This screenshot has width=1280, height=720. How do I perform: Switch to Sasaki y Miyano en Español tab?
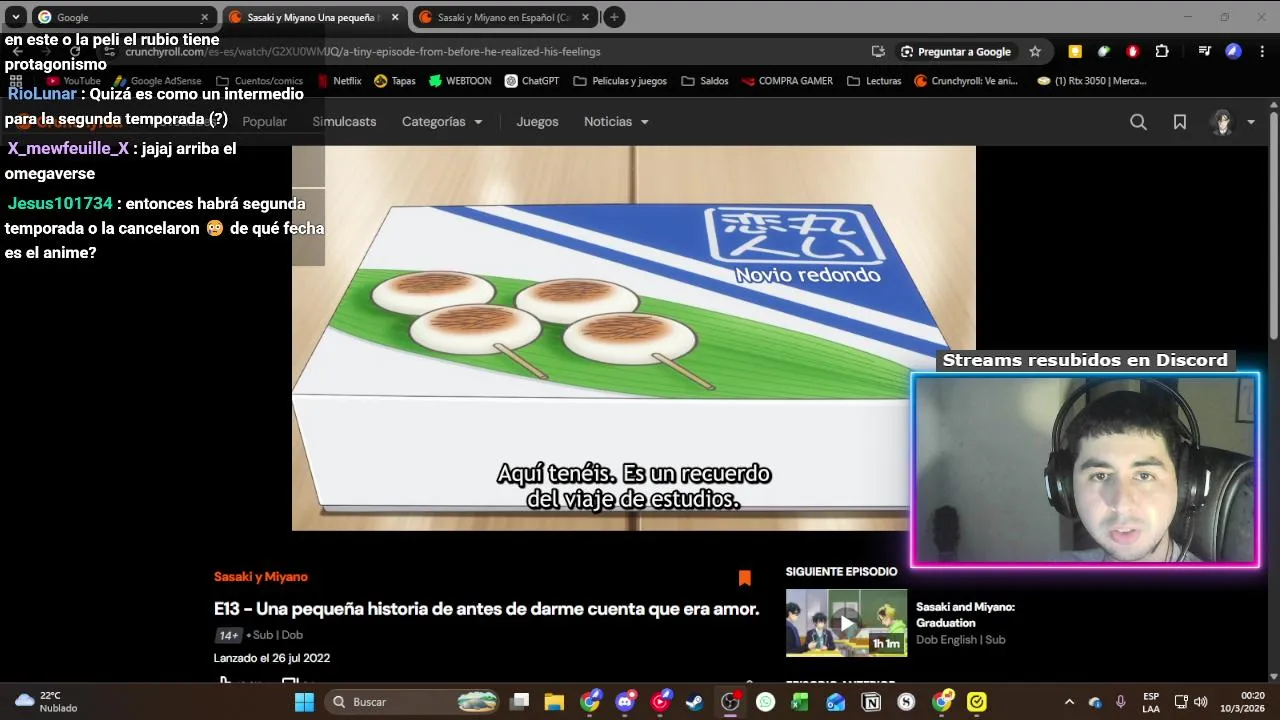click(503, 17)
